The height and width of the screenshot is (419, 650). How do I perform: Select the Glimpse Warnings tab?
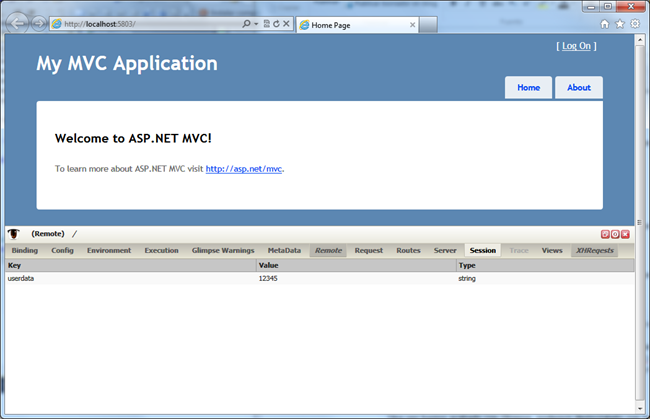coord(223,250)
